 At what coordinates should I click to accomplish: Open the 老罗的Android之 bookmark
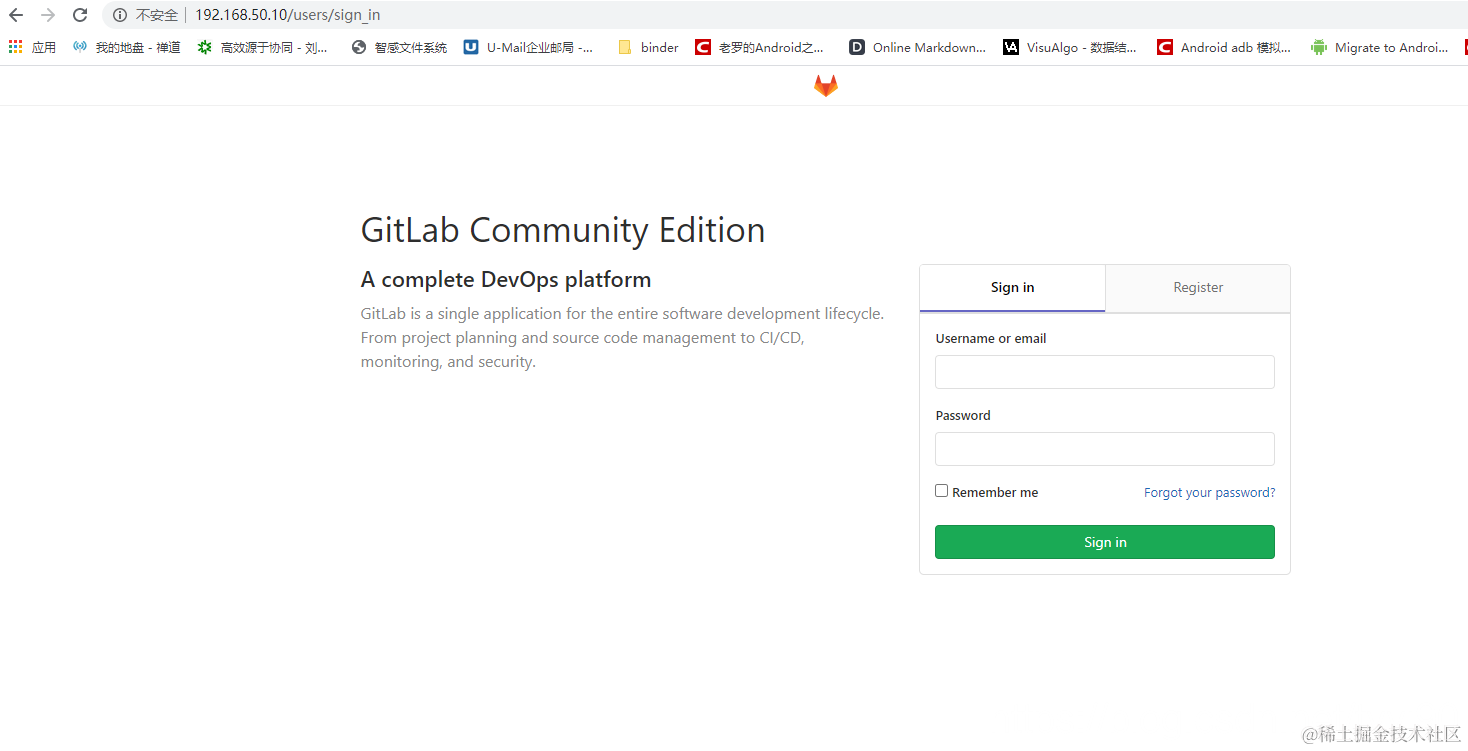pos(760,47)
